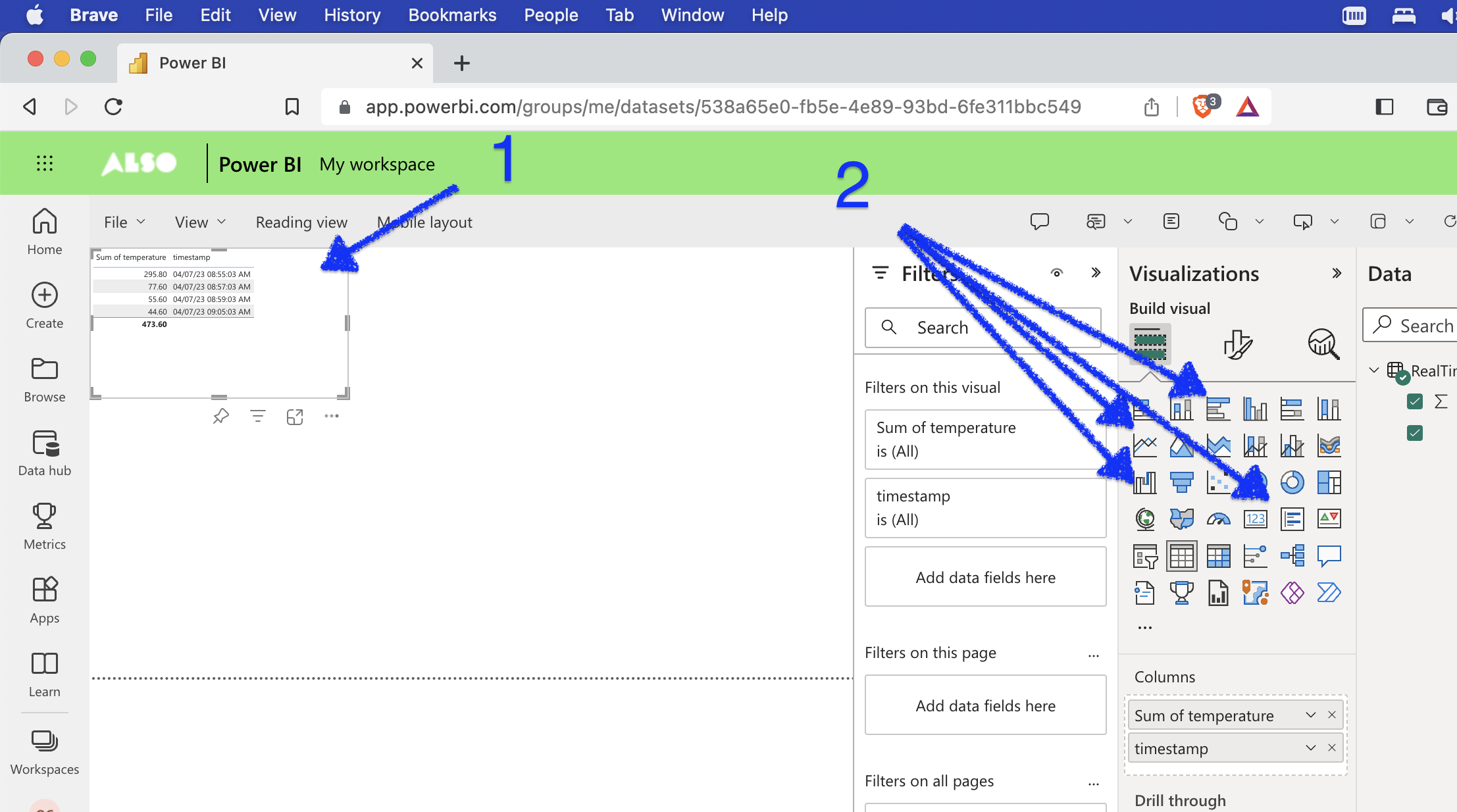Choose the gauge visualization icon

click(x=1218, y=519)
